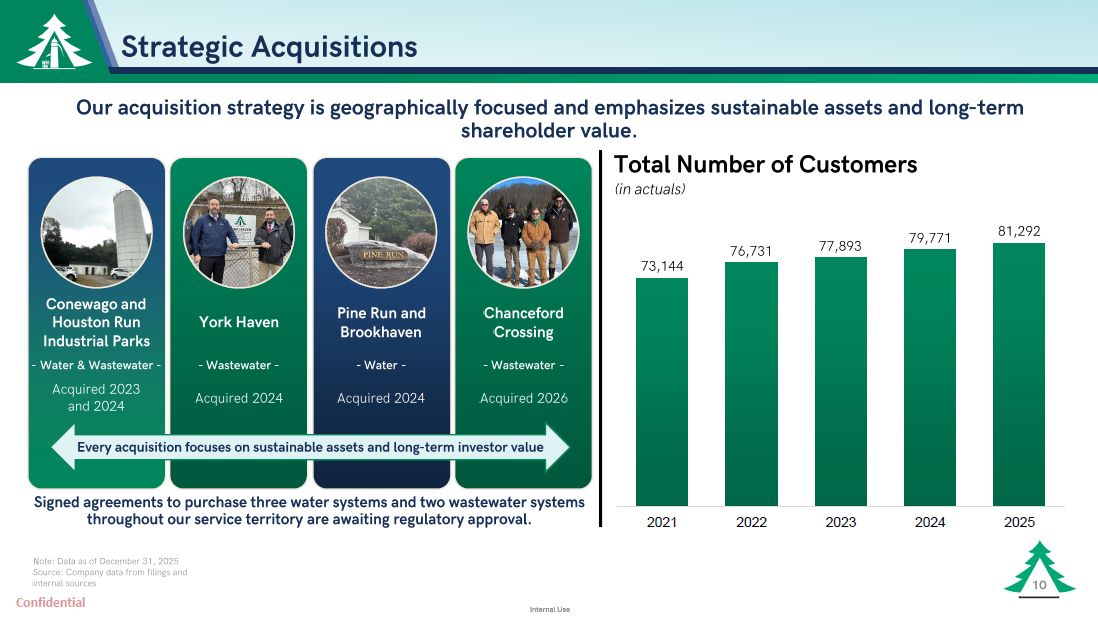The image size is (1098, 617).
Task: Click the red Confidential label
Action: coord(50,602)
